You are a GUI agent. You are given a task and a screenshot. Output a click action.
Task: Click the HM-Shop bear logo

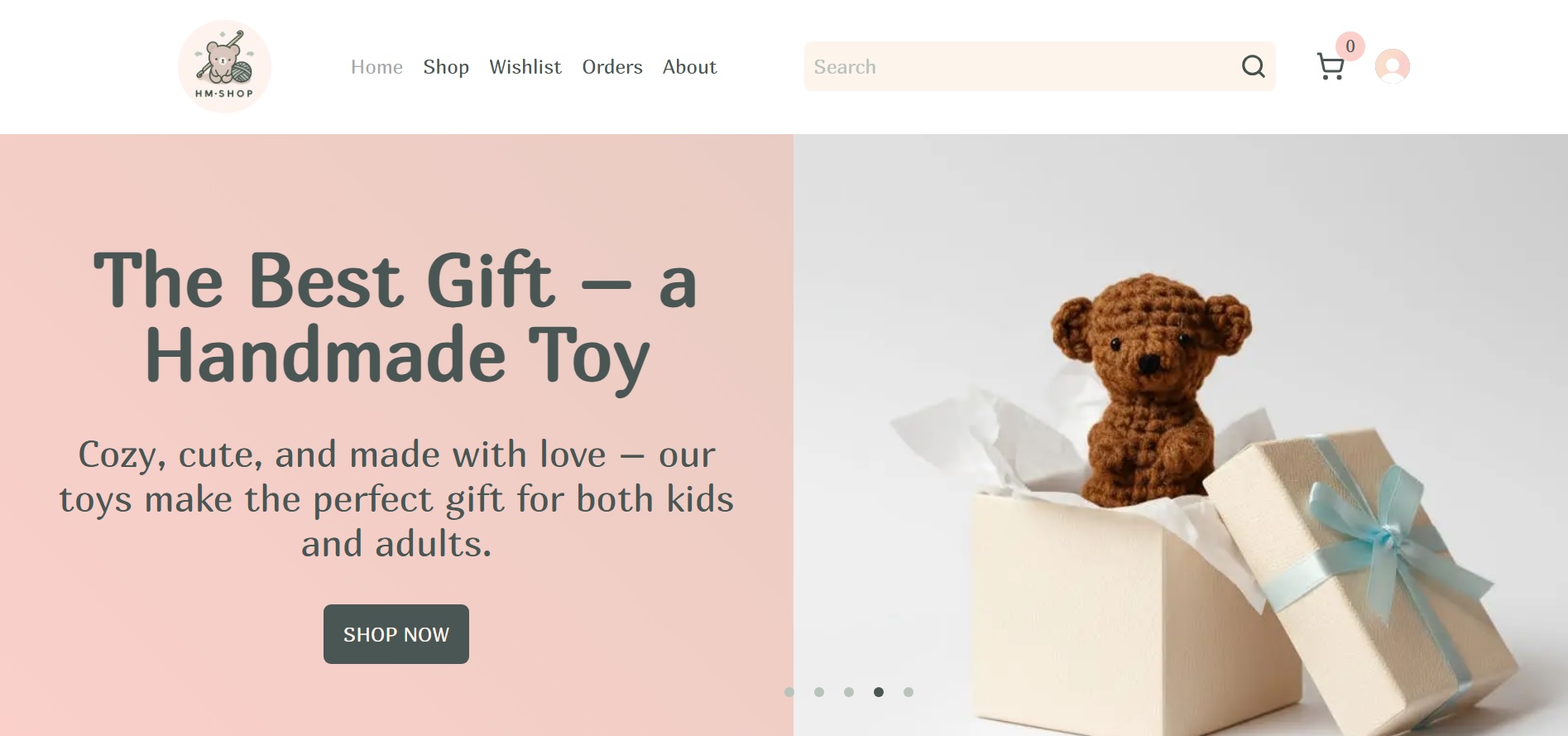pos(224,66)
